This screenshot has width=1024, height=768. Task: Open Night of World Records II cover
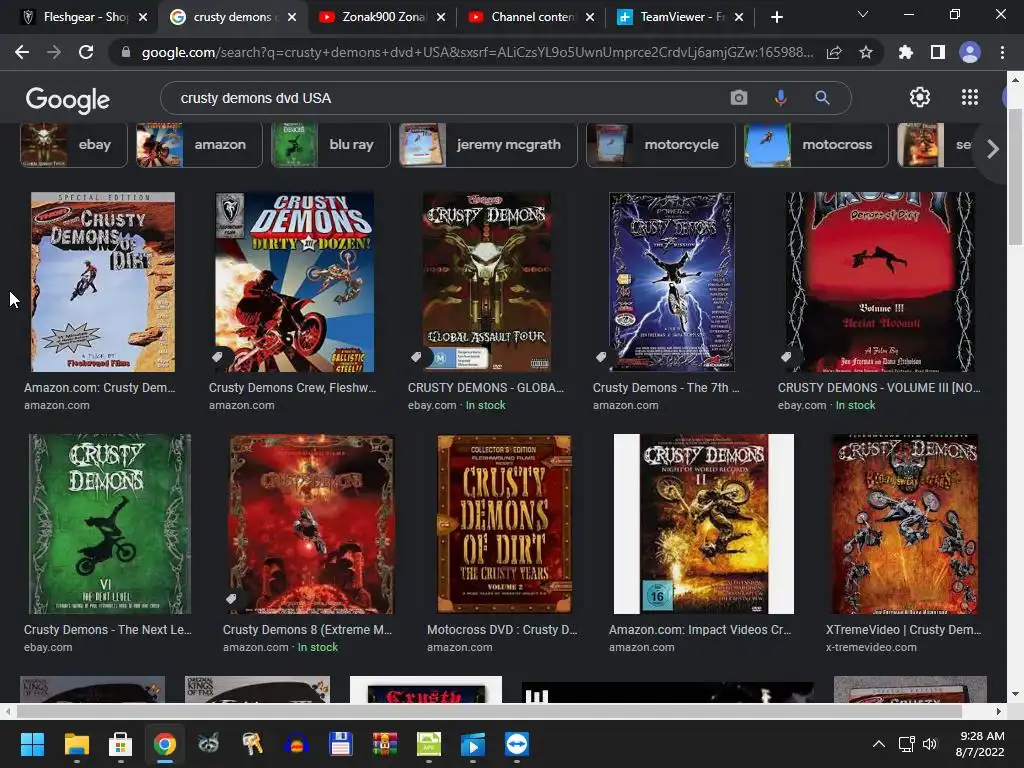point(703,524)
